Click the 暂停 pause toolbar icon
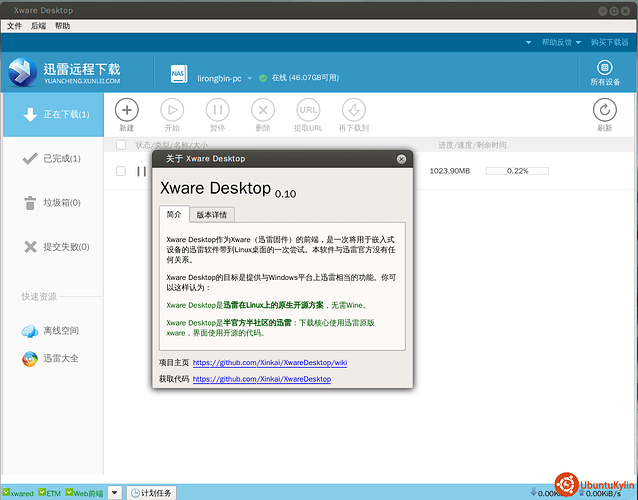 [218, 110]
